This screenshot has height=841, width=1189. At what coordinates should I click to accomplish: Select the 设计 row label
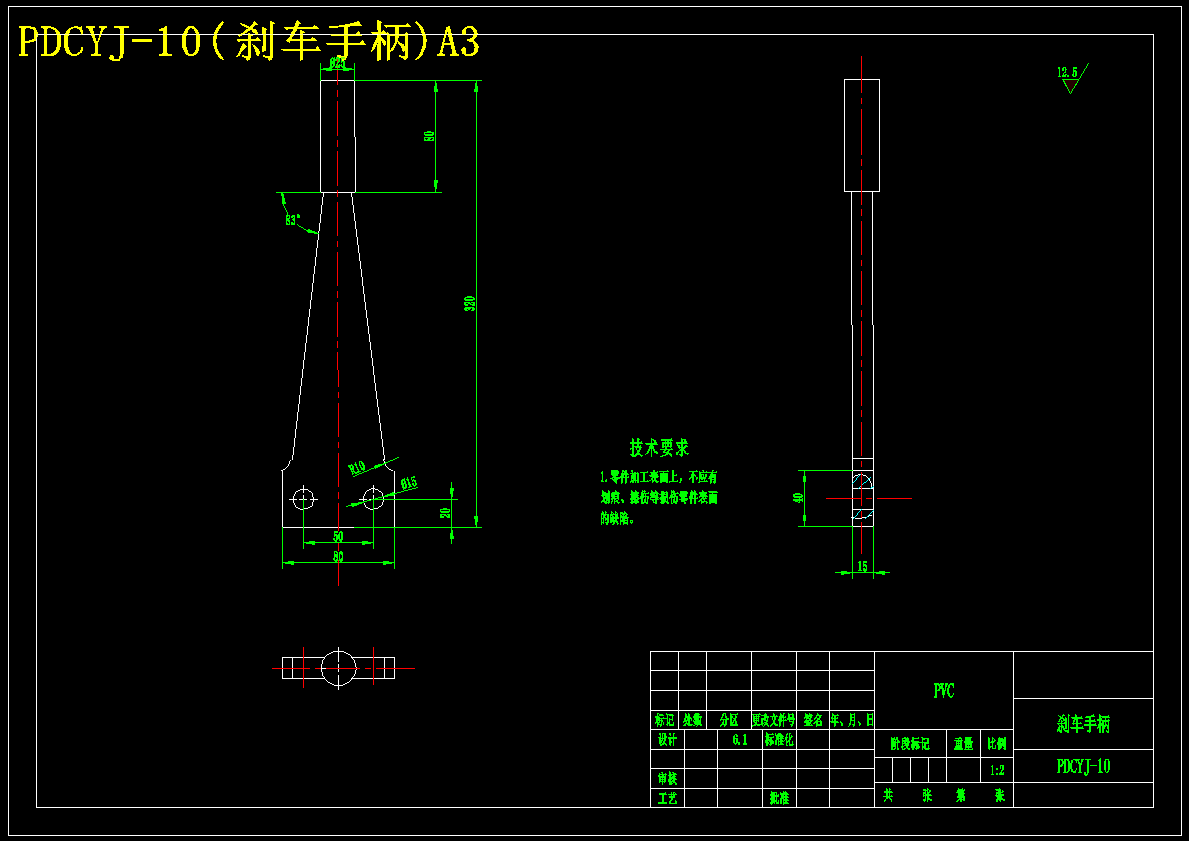pos(667,739)
